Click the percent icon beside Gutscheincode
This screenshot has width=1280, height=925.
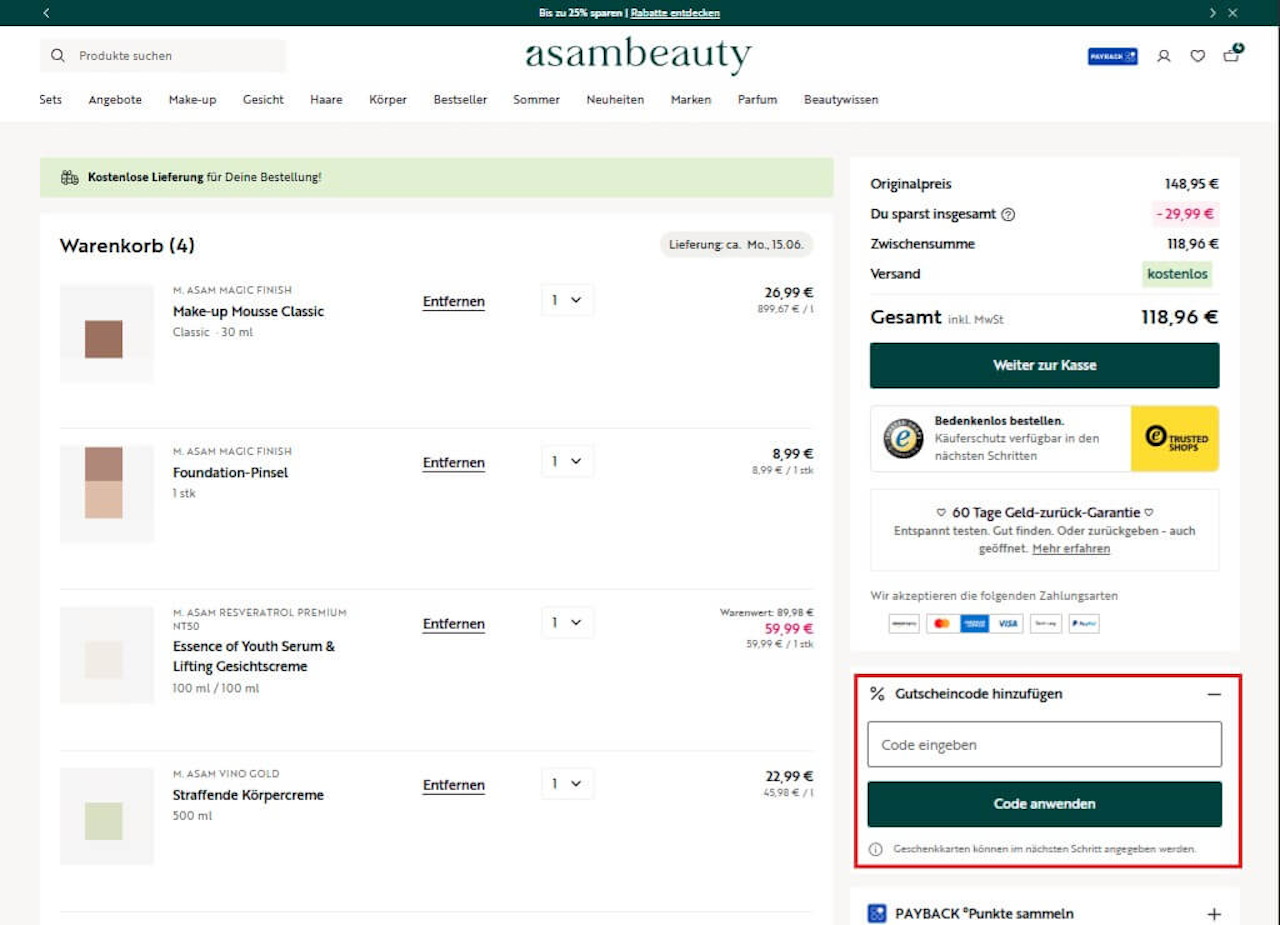[x=877, y=693]
